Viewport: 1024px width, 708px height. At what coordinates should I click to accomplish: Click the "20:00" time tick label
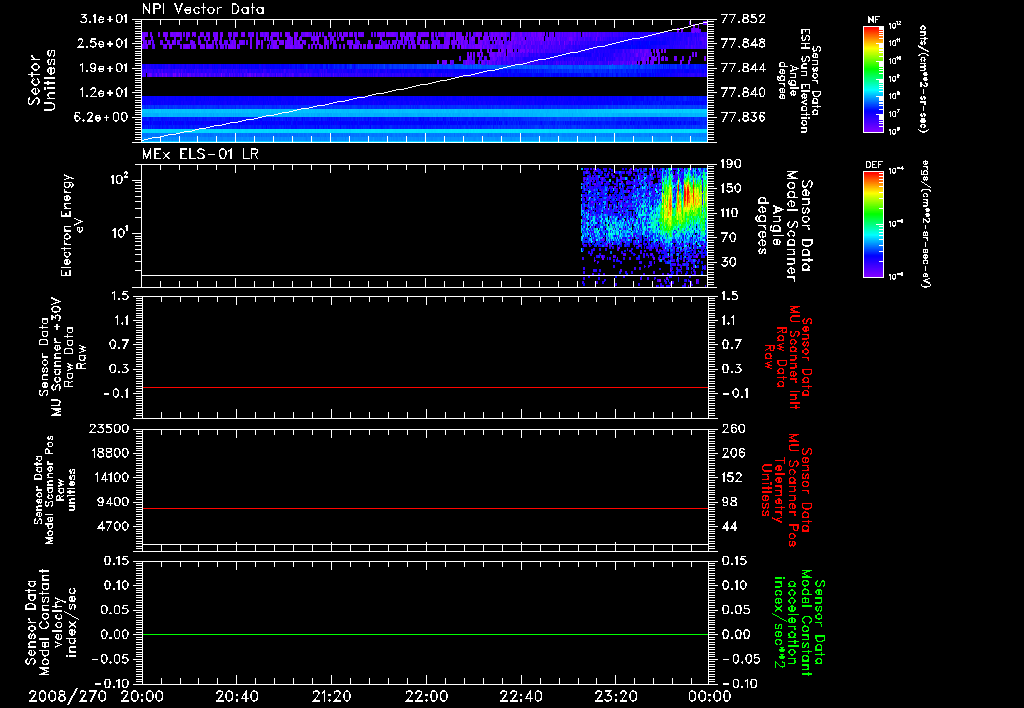142,696
